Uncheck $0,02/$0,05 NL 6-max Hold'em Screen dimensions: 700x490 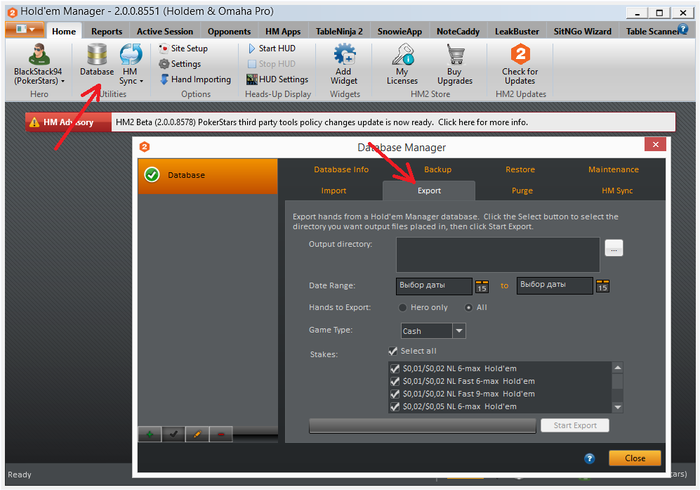point(395,407)
